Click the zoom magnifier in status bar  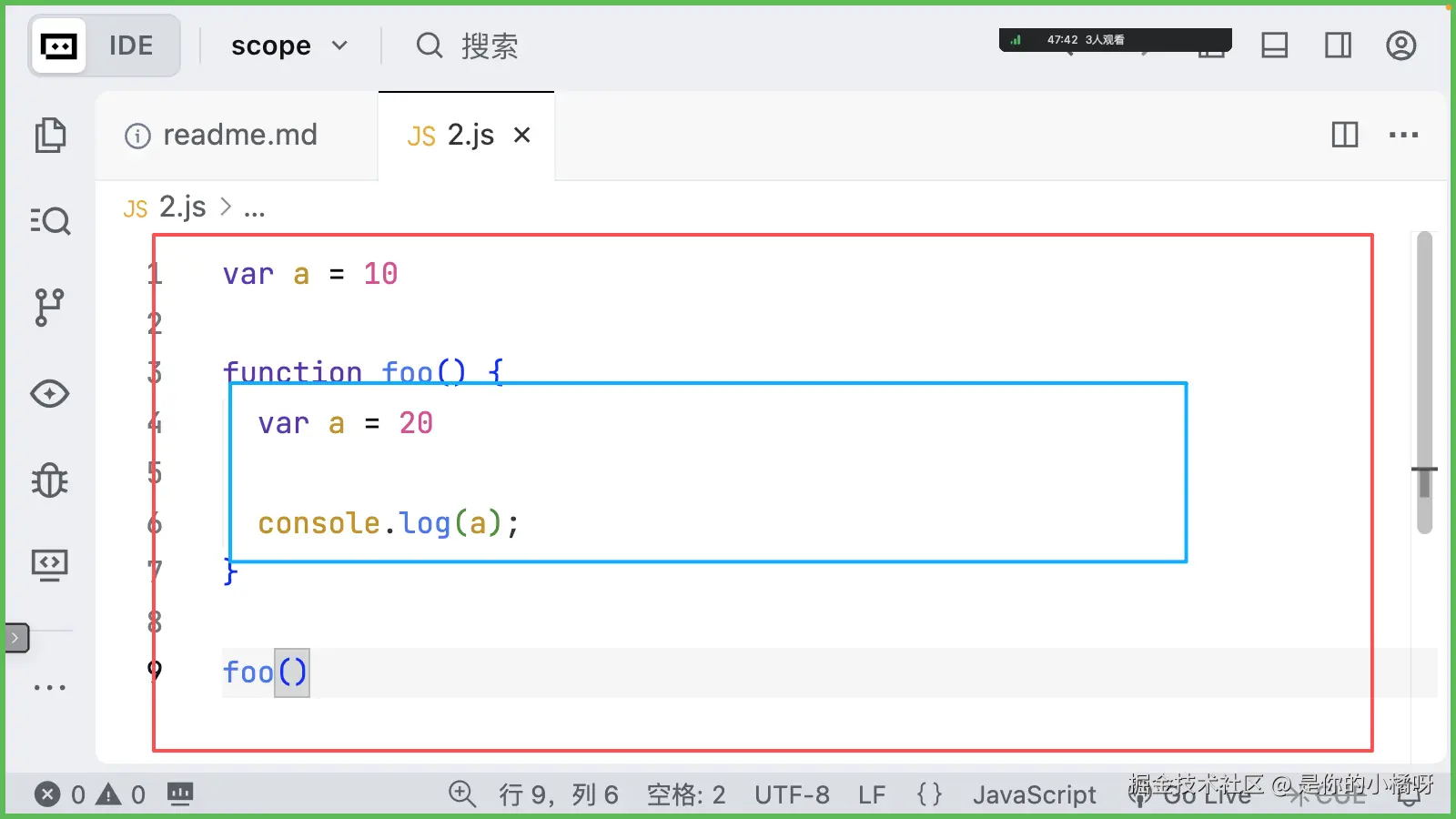(x=462, y=794)
